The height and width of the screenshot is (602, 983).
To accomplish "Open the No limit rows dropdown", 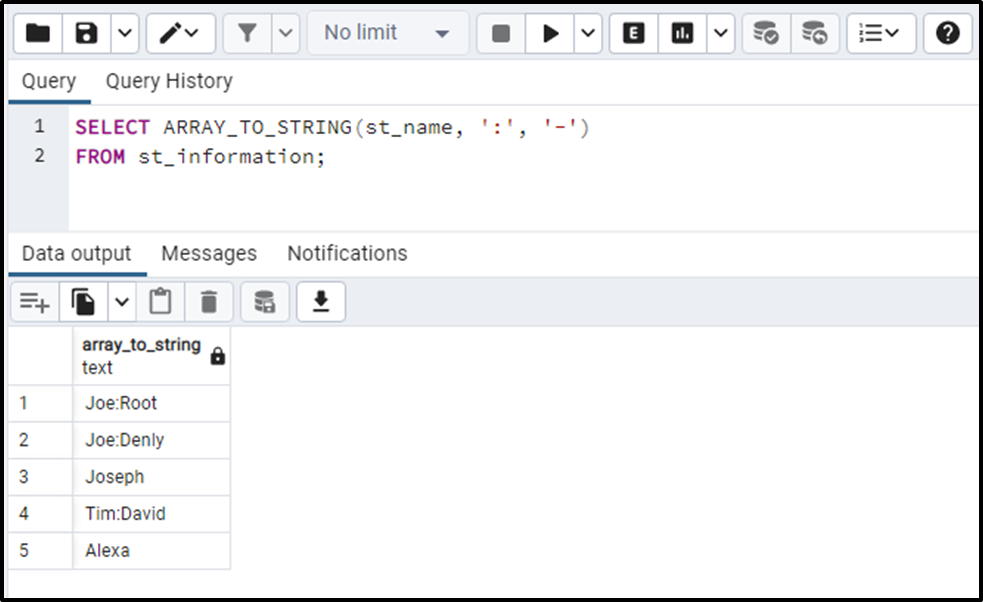I will [387, 33].
